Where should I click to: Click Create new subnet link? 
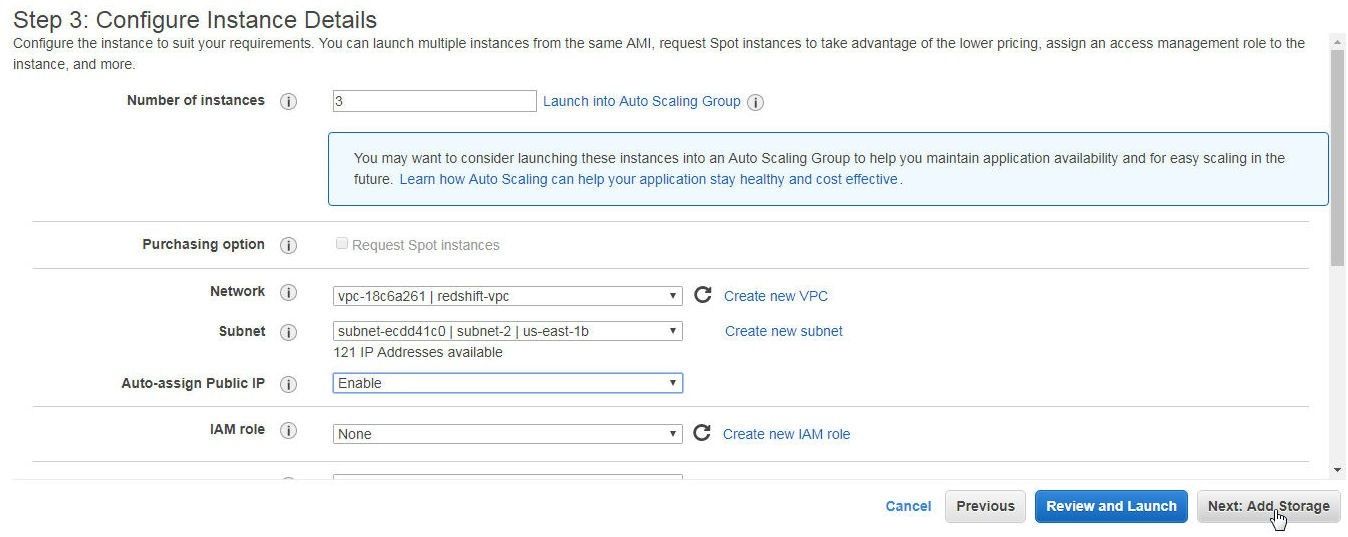(784, 331)
